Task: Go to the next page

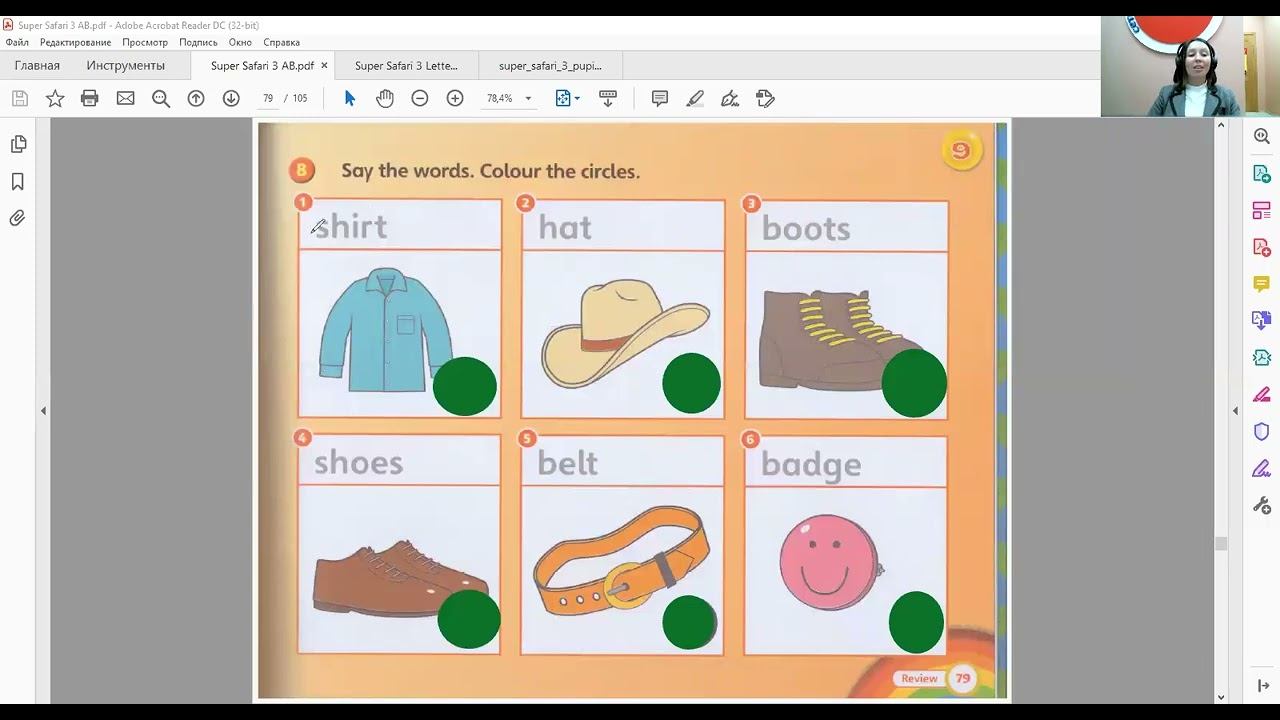Action: (231, 98)
